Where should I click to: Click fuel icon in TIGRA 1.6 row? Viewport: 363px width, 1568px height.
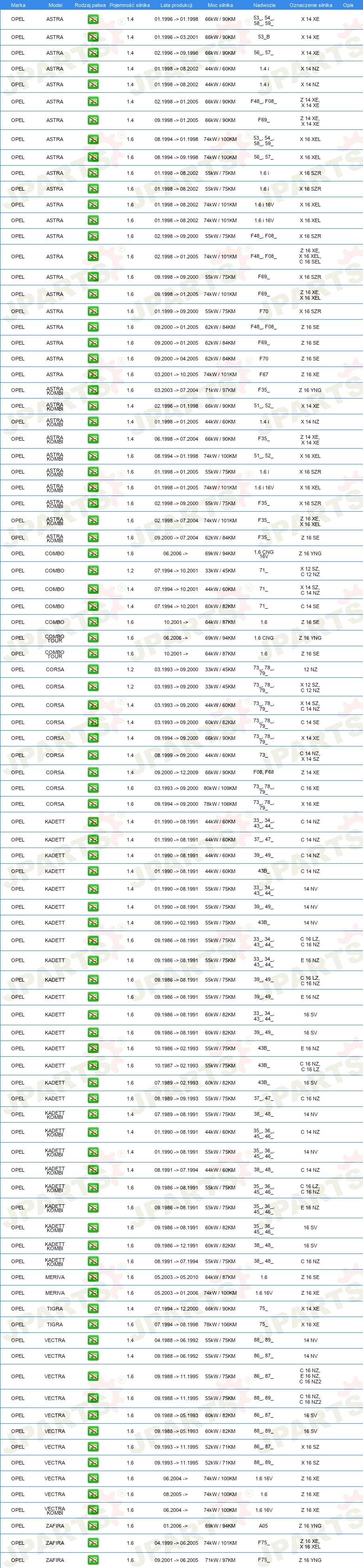pos(93,1324)
